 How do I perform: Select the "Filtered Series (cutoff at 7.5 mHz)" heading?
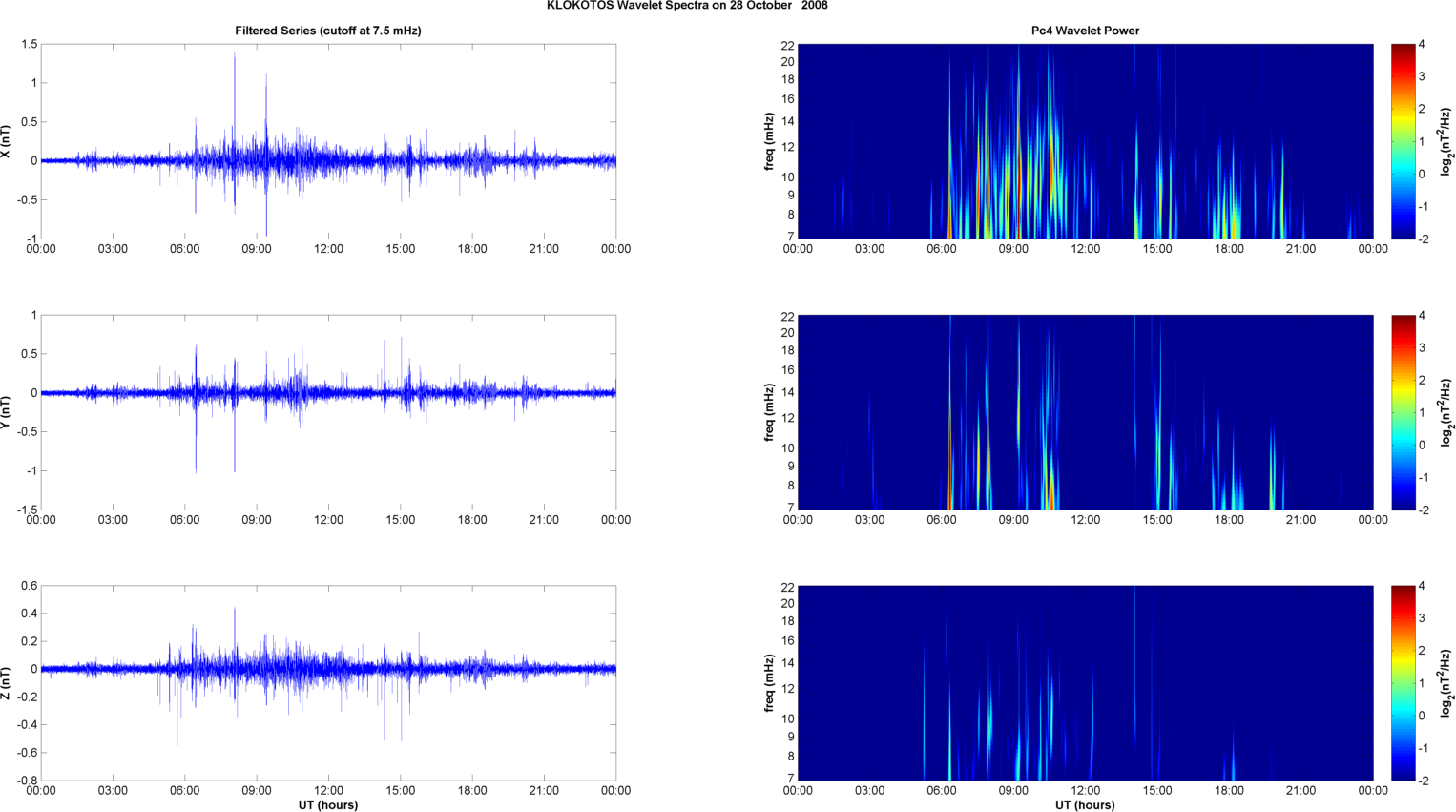[x=328, y=31]
